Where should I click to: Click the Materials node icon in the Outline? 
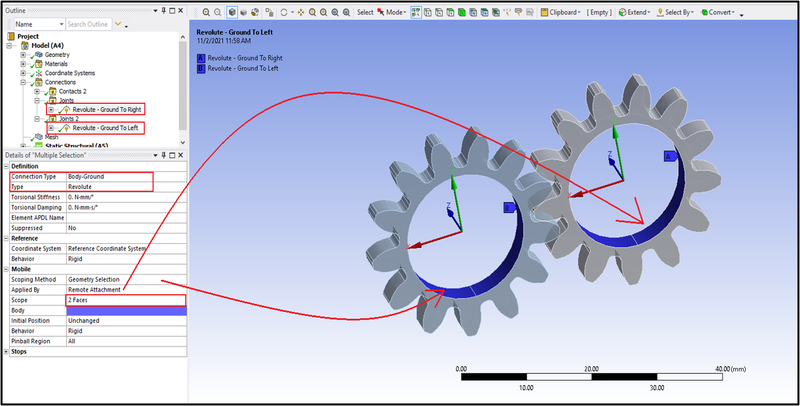(x=39, y=64)
